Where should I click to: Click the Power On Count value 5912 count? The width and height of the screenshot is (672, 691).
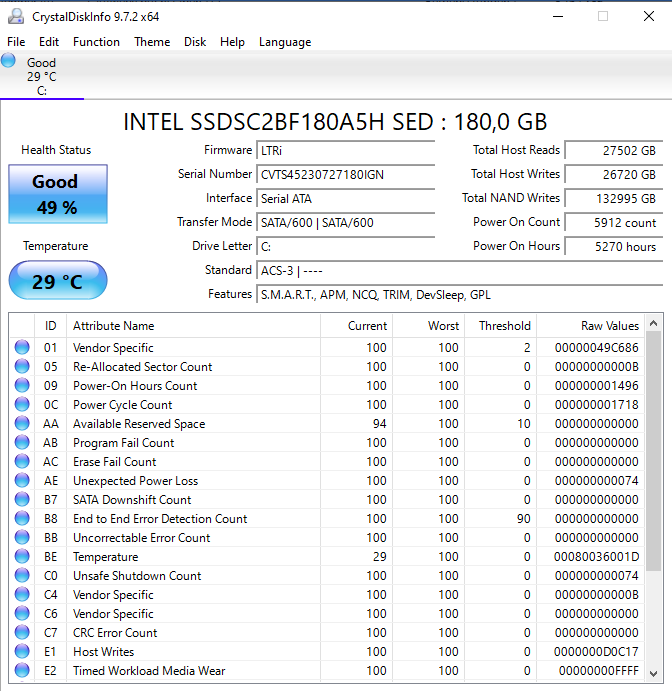(x=613, y=223)
